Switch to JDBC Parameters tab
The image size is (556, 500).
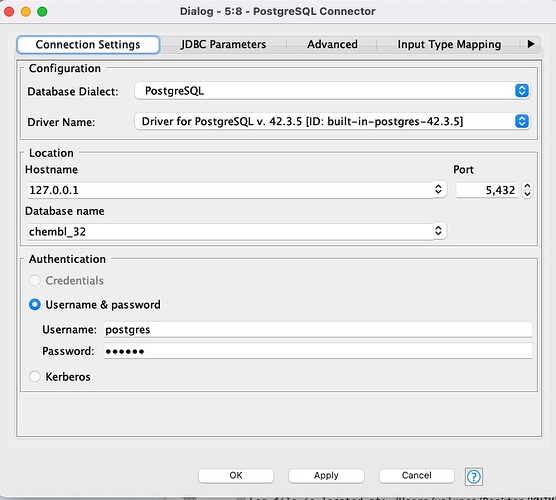pyautogui.click(x=223, y=44)
